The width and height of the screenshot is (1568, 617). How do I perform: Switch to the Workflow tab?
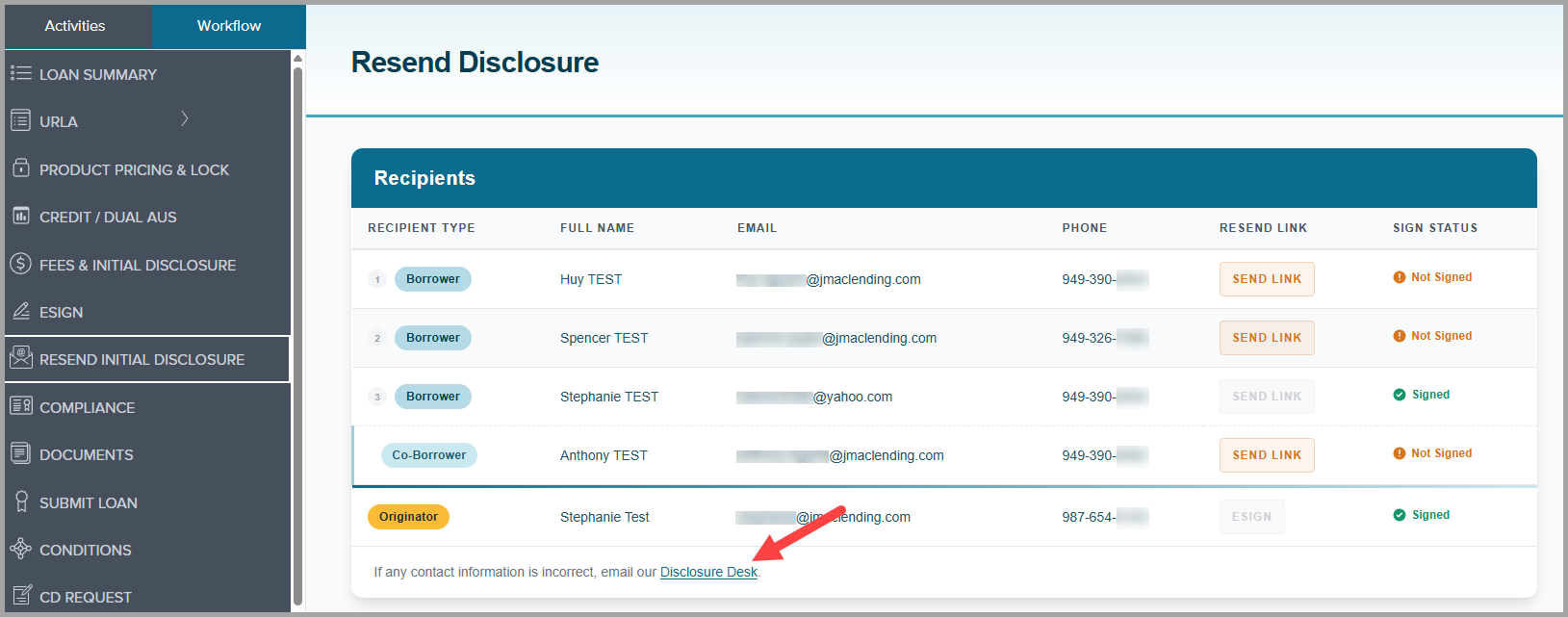click(229, 26)
